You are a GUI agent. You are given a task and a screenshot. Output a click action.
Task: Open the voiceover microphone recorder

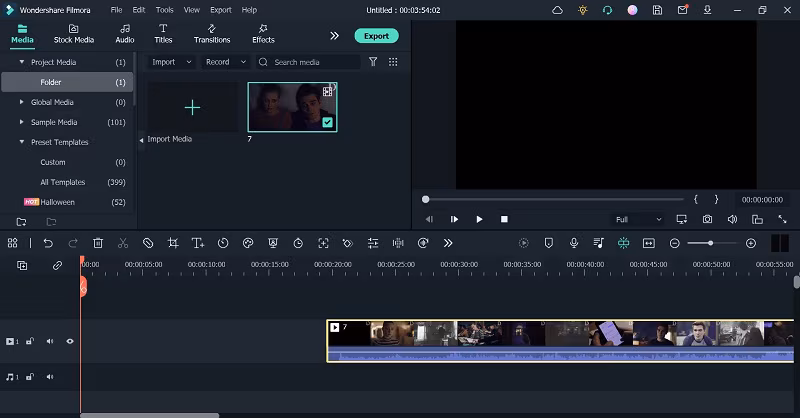point(574,243)
